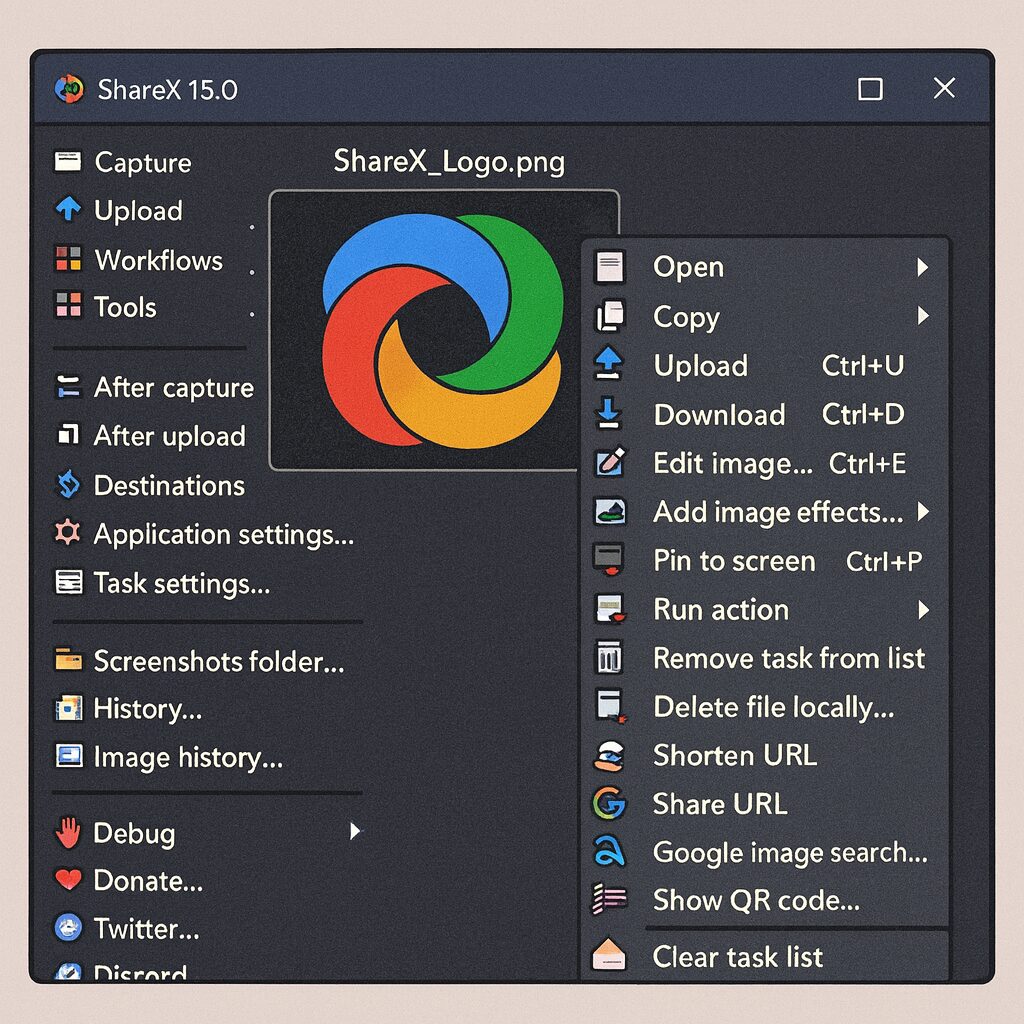Open Task settings...
The image size is (1024, 1024).
163,583
